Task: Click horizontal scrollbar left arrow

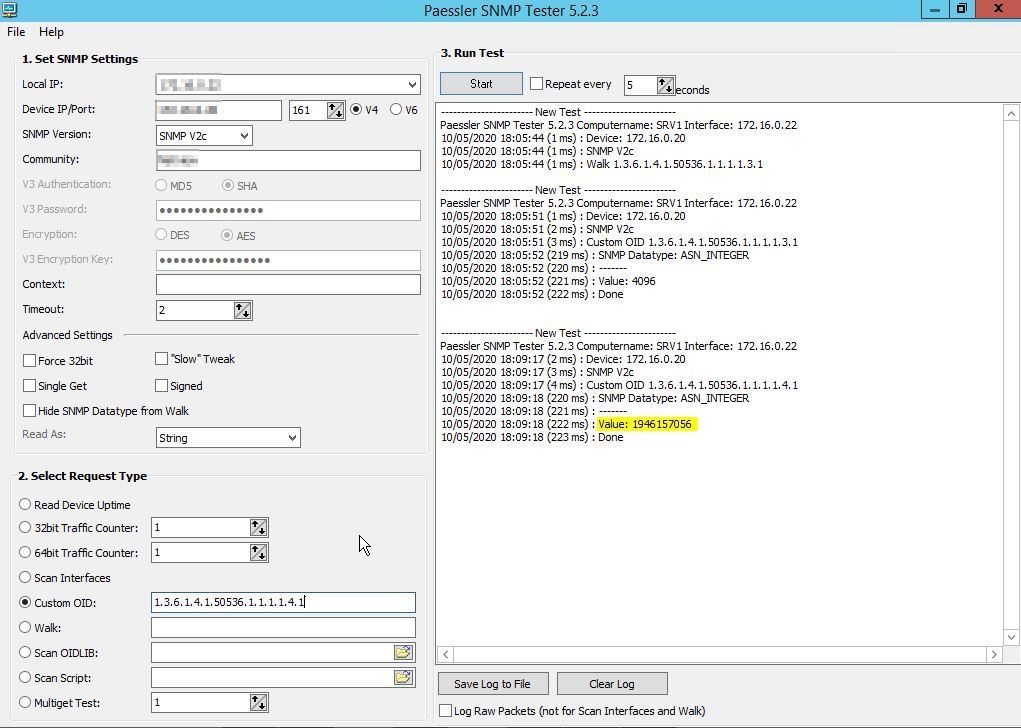Action: pyautogui.click(x=445, y=654)
